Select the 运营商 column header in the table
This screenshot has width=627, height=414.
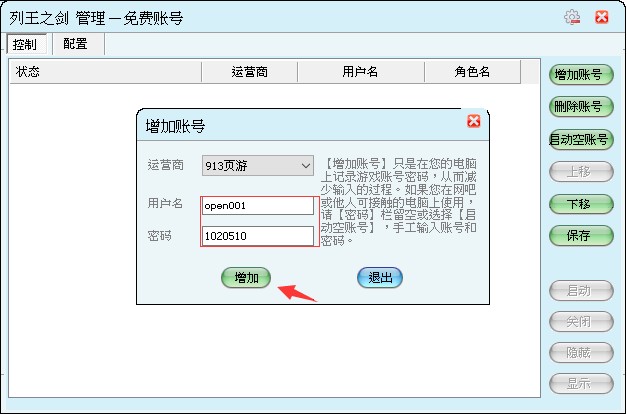click(x=249, y=72)
